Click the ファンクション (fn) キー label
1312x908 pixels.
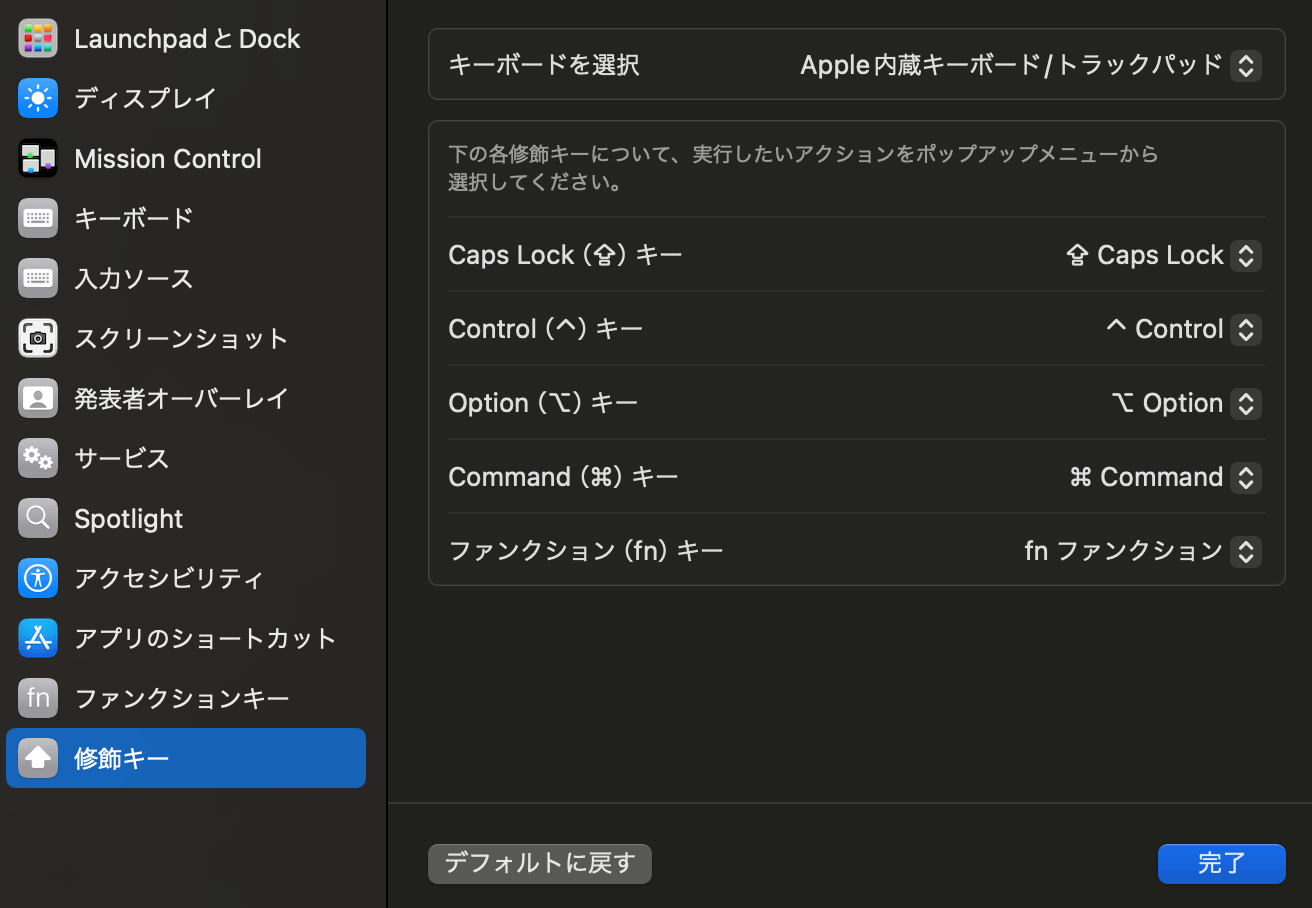coord(586,551)
